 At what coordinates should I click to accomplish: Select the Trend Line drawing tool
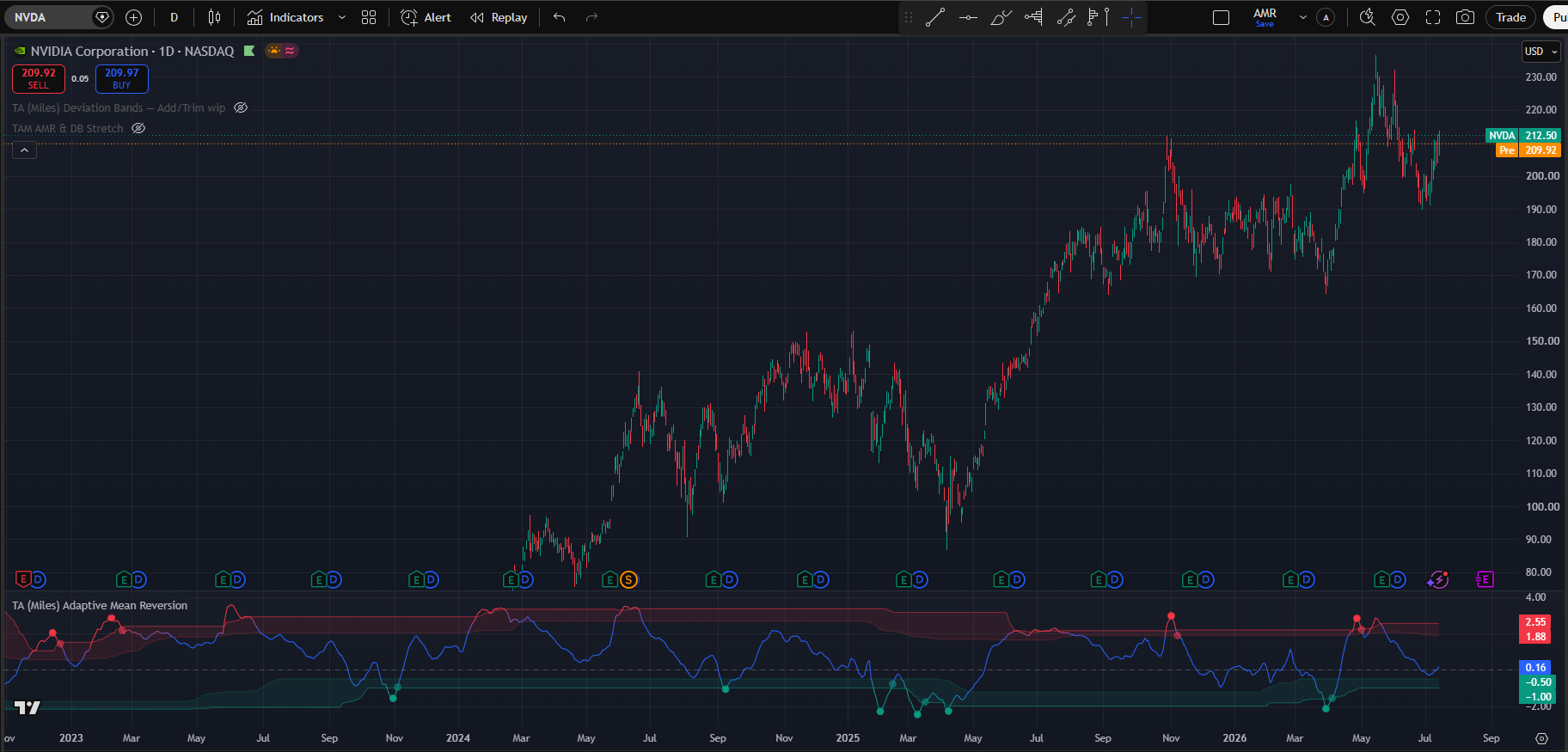(935, 17)
